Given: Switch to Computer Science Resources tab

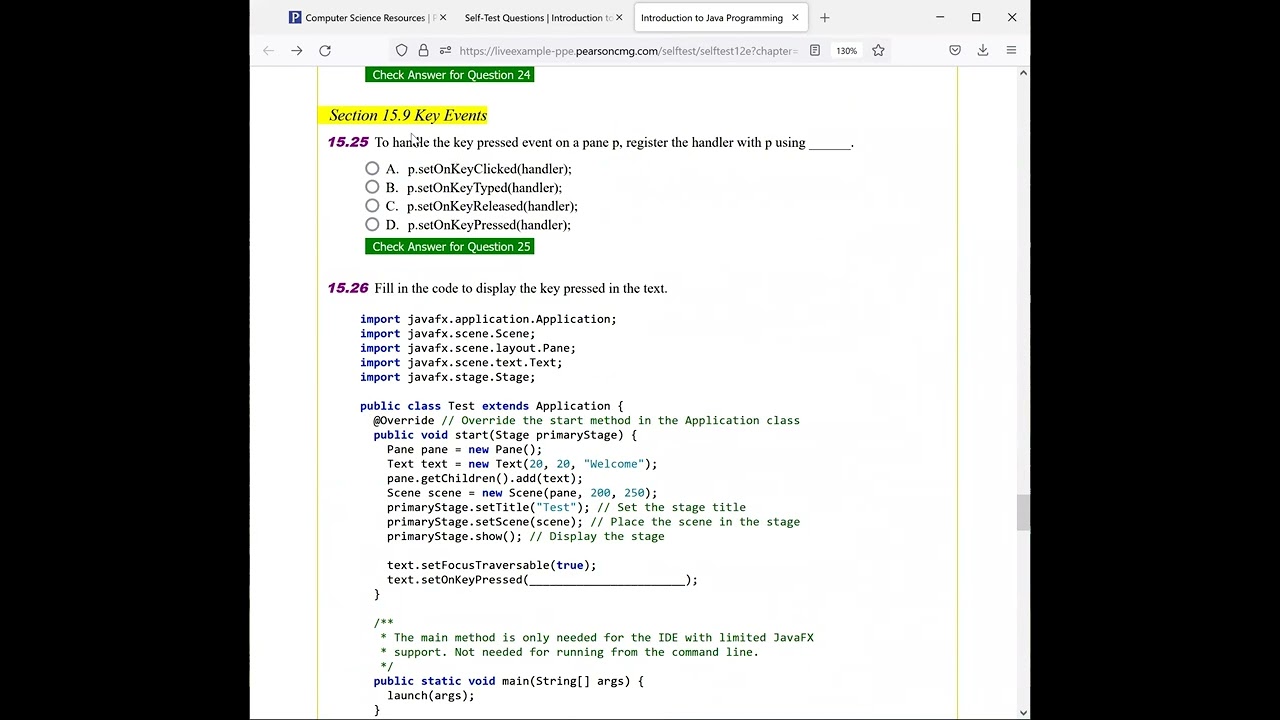Looking at the screenshot, I should click(x=365, y=17).
